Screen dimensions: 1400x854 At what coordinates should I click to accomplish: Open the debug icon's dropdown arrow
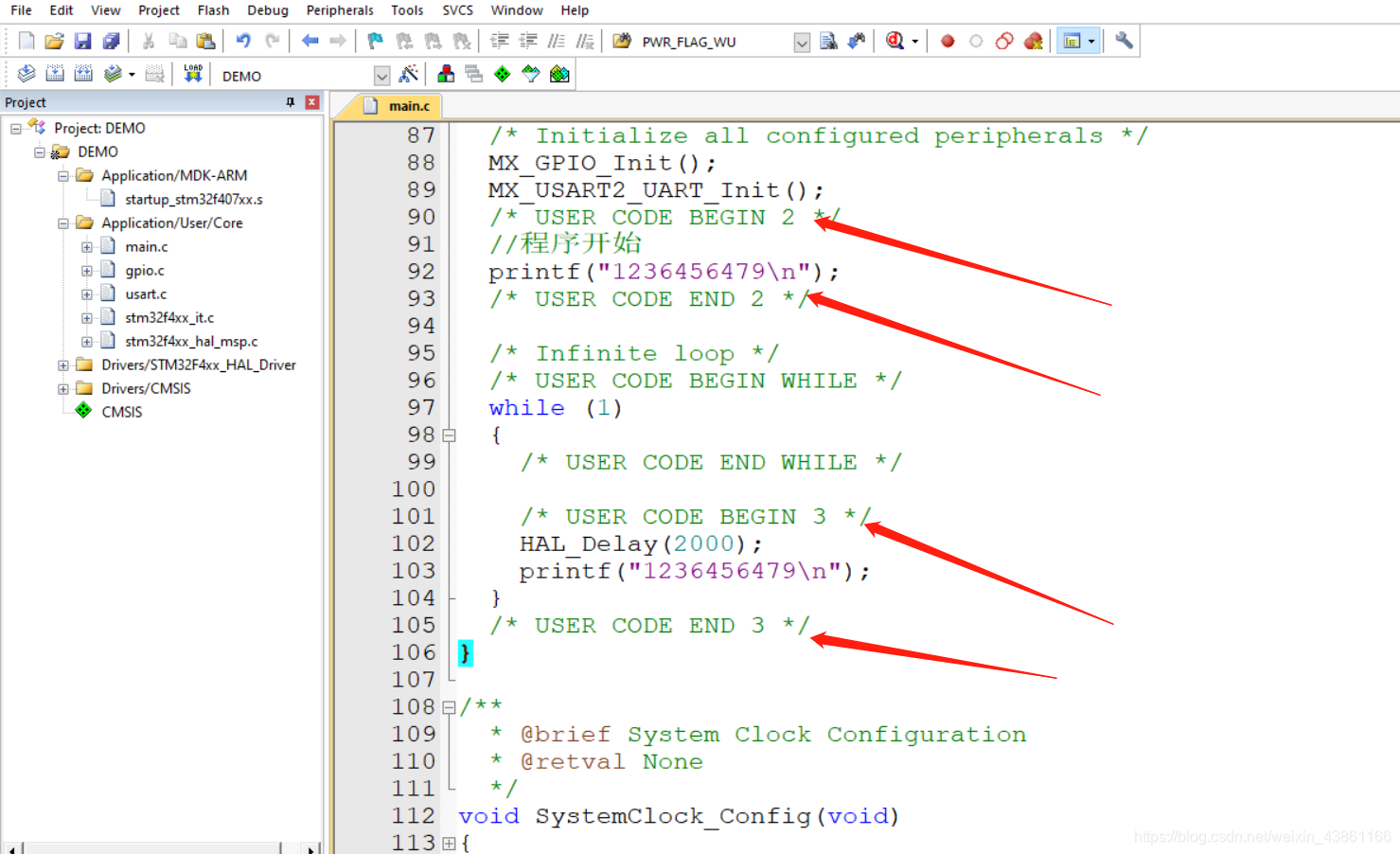(x=915, y=42)
